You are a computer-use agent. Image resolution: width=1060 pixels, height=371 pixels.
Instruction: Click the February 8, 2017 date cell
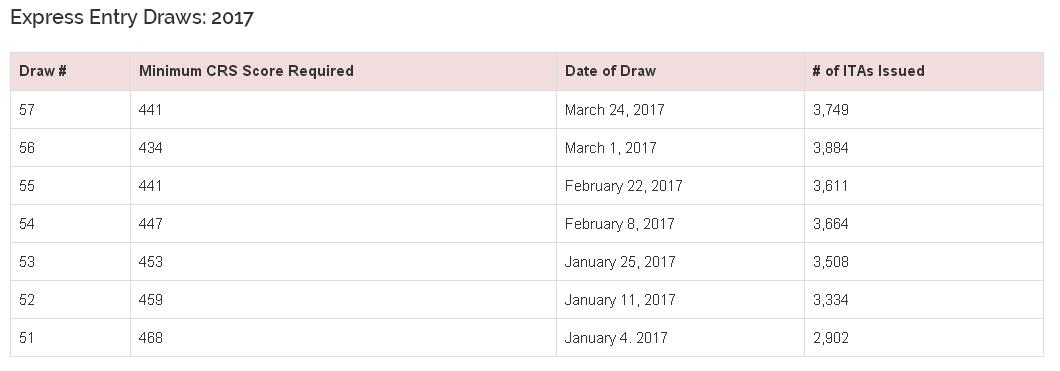680,224
